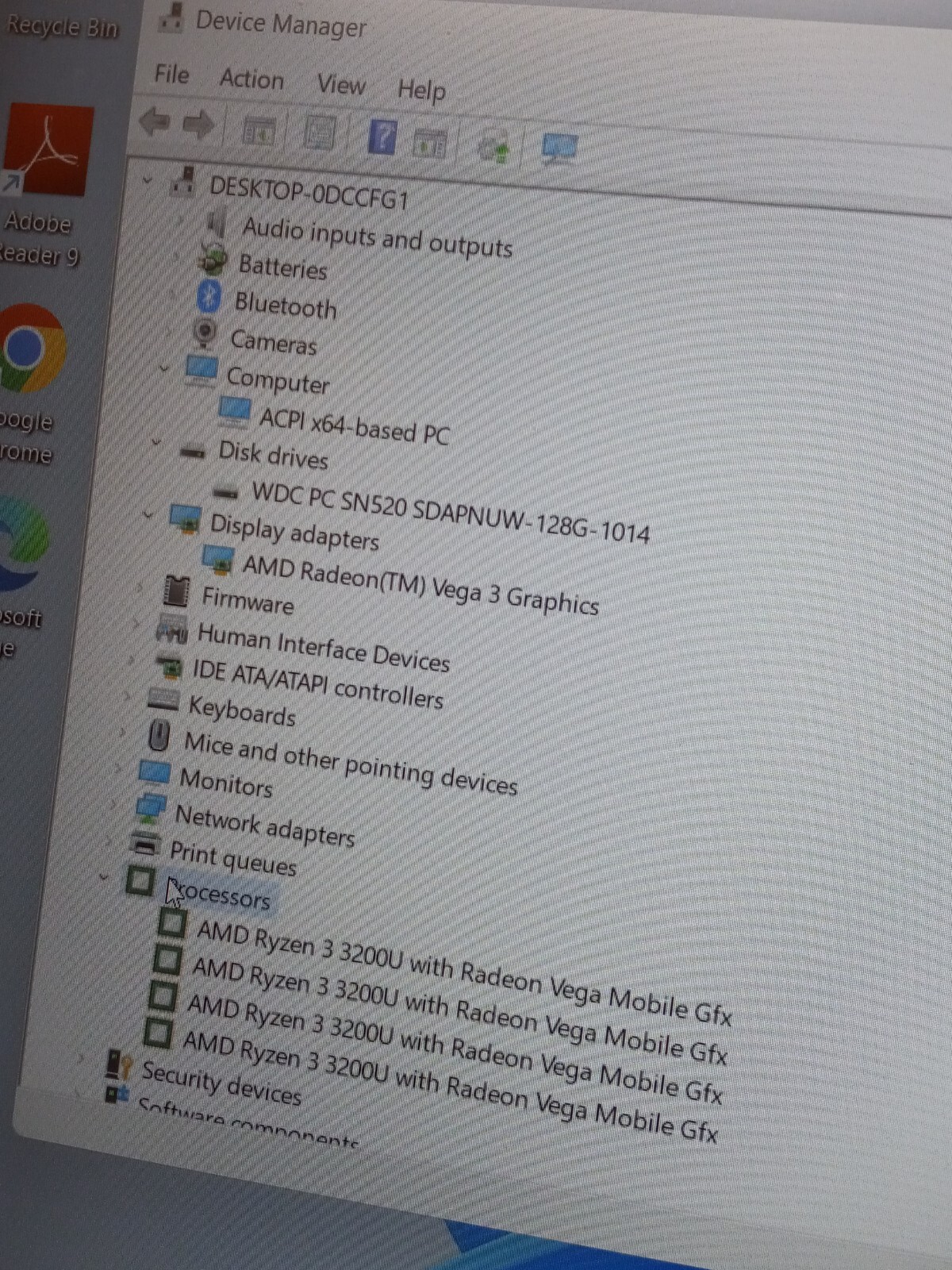Open Properties from the toolbar icon
The height and width of the screenshot is (1270, 952).
pos(319,134)
